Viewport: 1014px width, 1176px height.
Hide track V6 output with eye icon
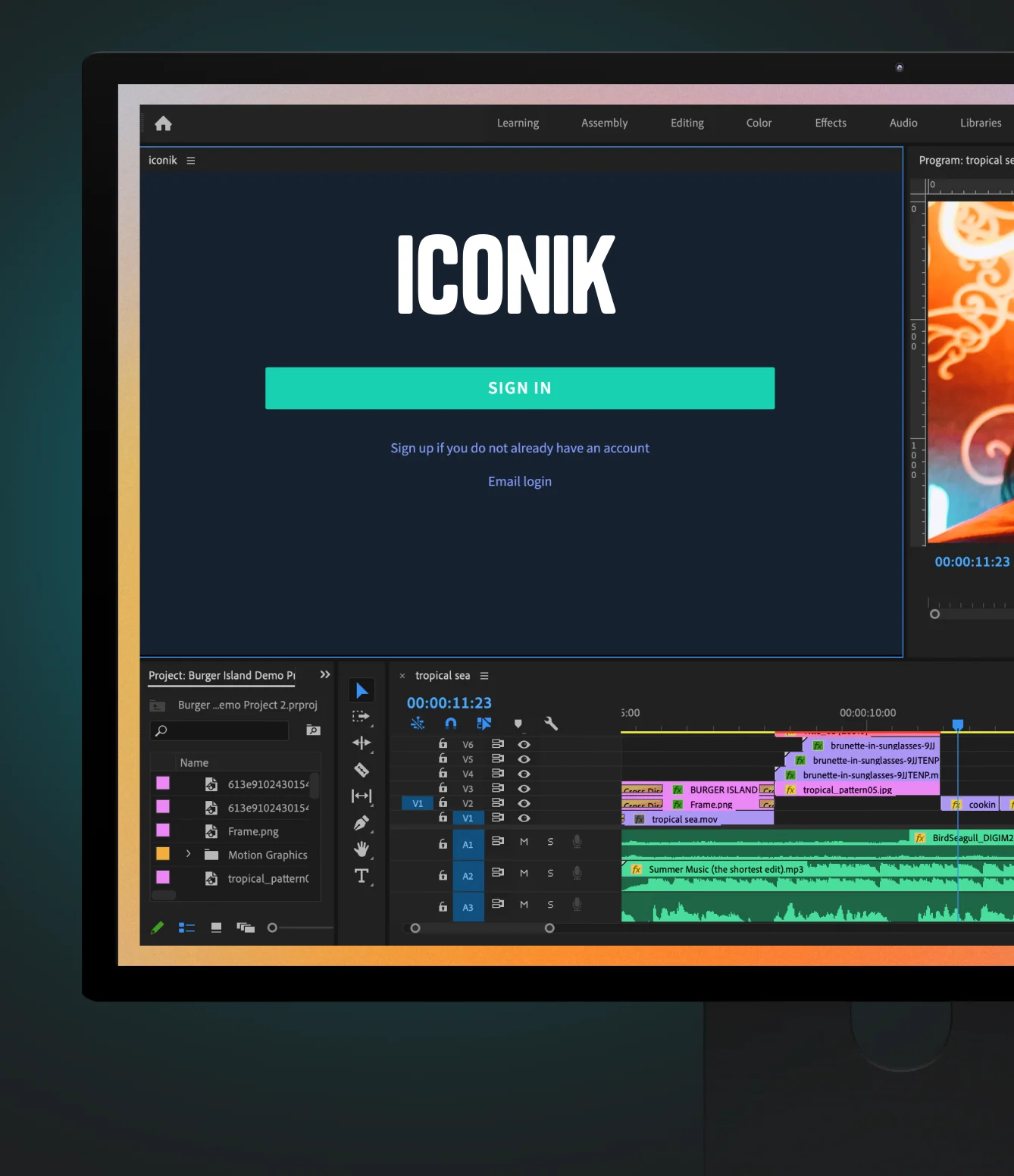tap(524, 744)
